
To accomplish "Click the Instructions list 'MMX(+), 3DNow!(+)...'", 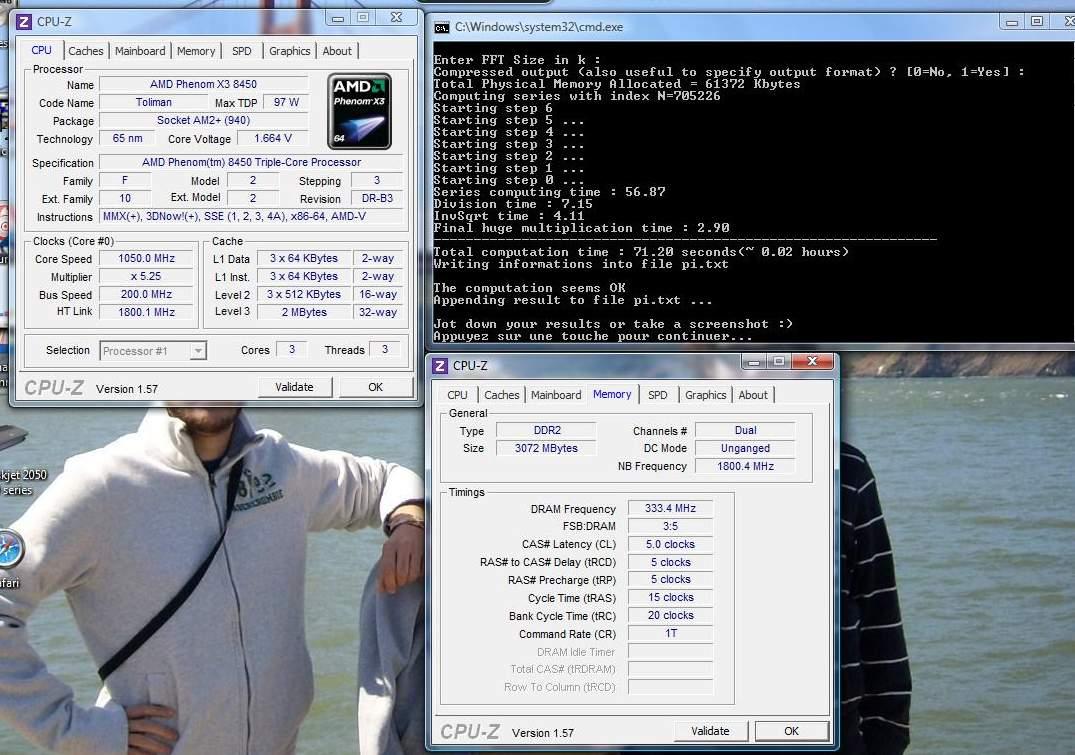I will coord(251,216).
